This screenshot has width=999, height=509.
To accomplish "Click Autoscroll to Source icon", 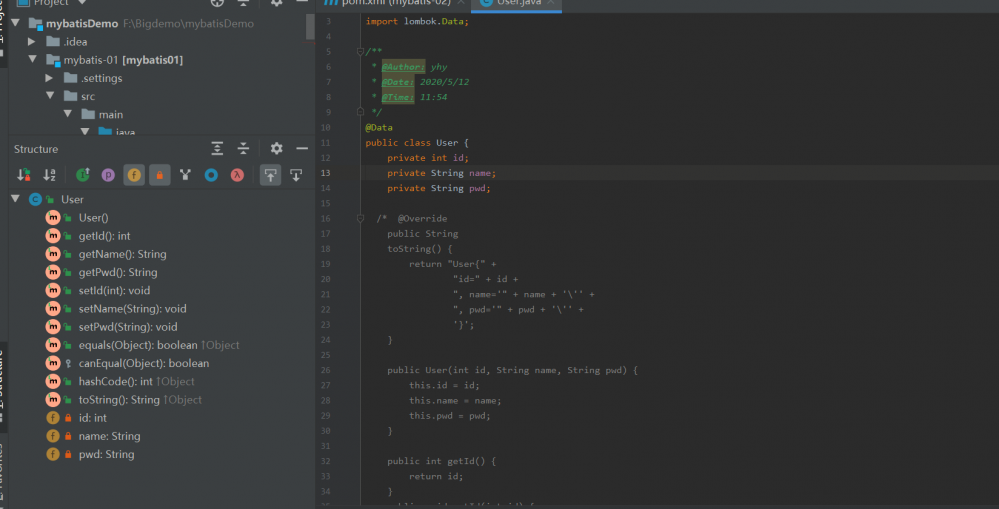I will click(270, 175).
